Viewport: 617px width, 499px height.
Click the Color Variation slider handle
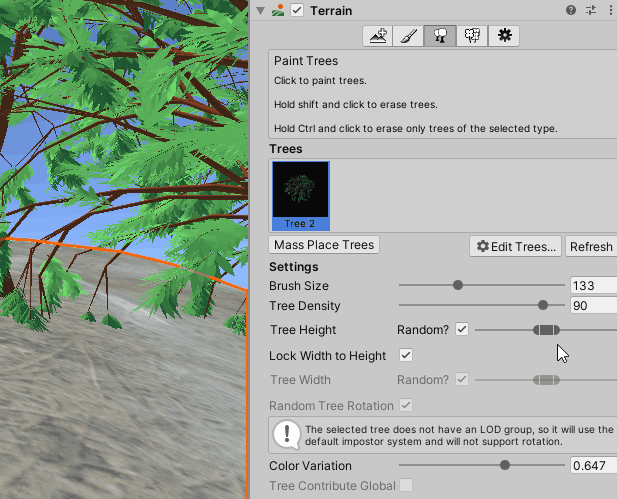[x=505, y=465]
